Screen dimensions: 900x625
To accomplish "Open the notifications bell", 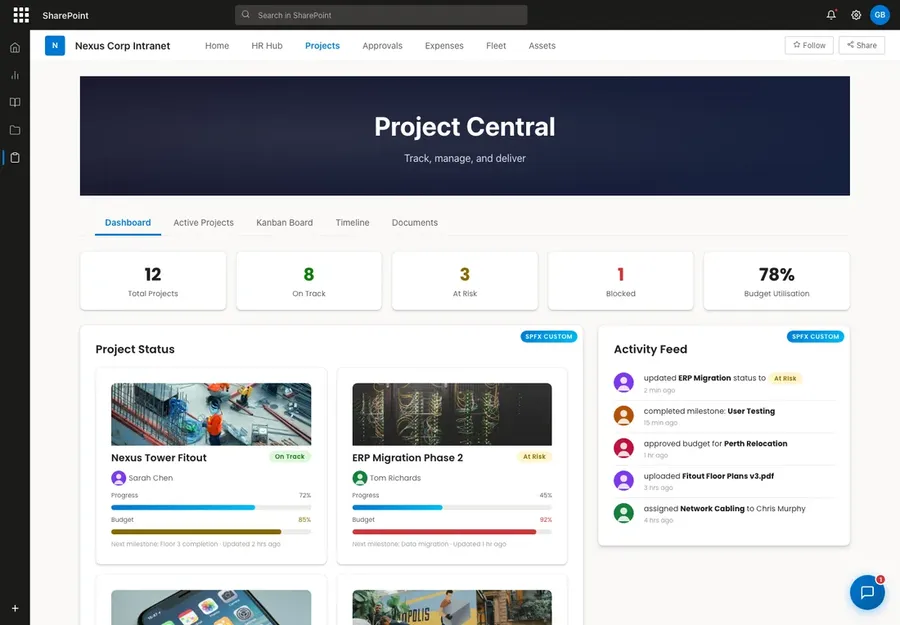I will pyautogui.click(x=831, y=15).
